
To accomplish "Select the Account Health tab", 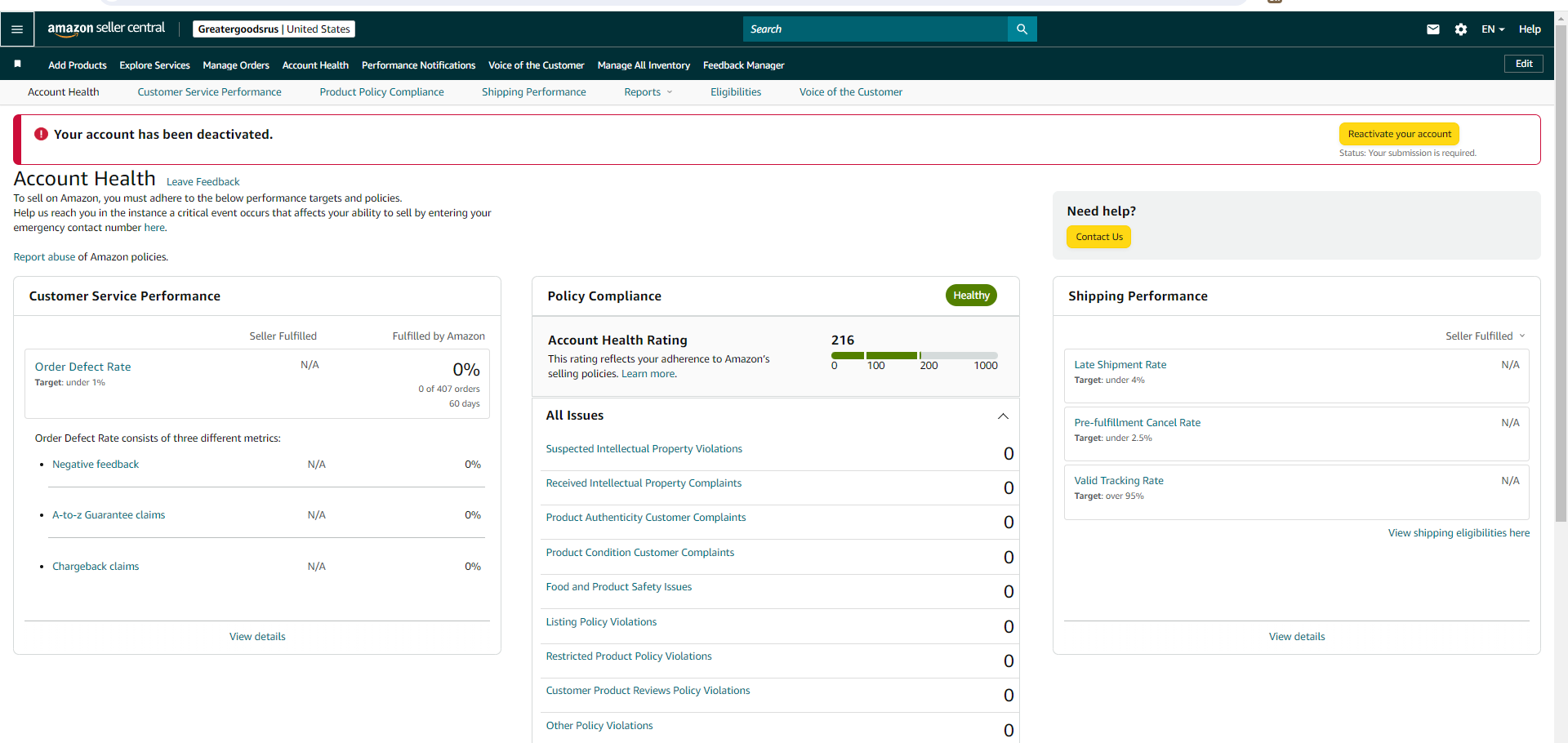I will [x=64, y=92].
